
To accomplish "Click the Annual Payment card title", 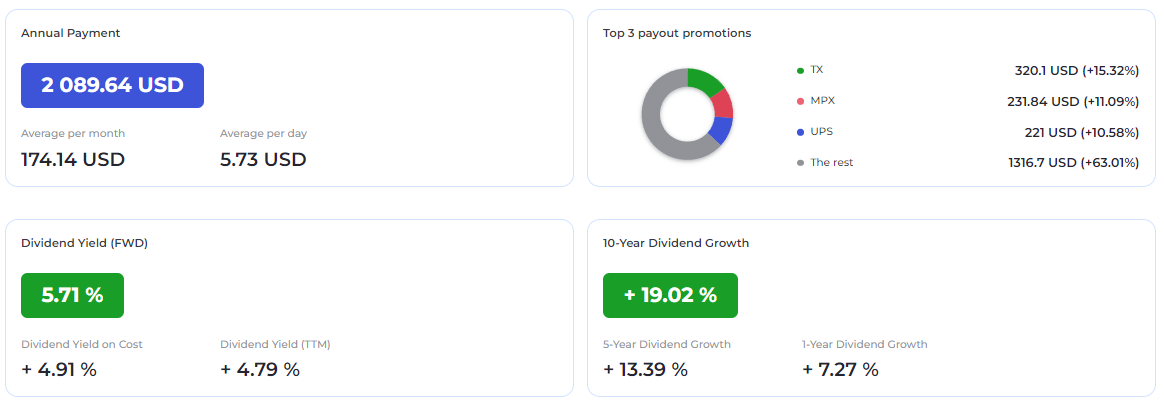I will [71, 33].
